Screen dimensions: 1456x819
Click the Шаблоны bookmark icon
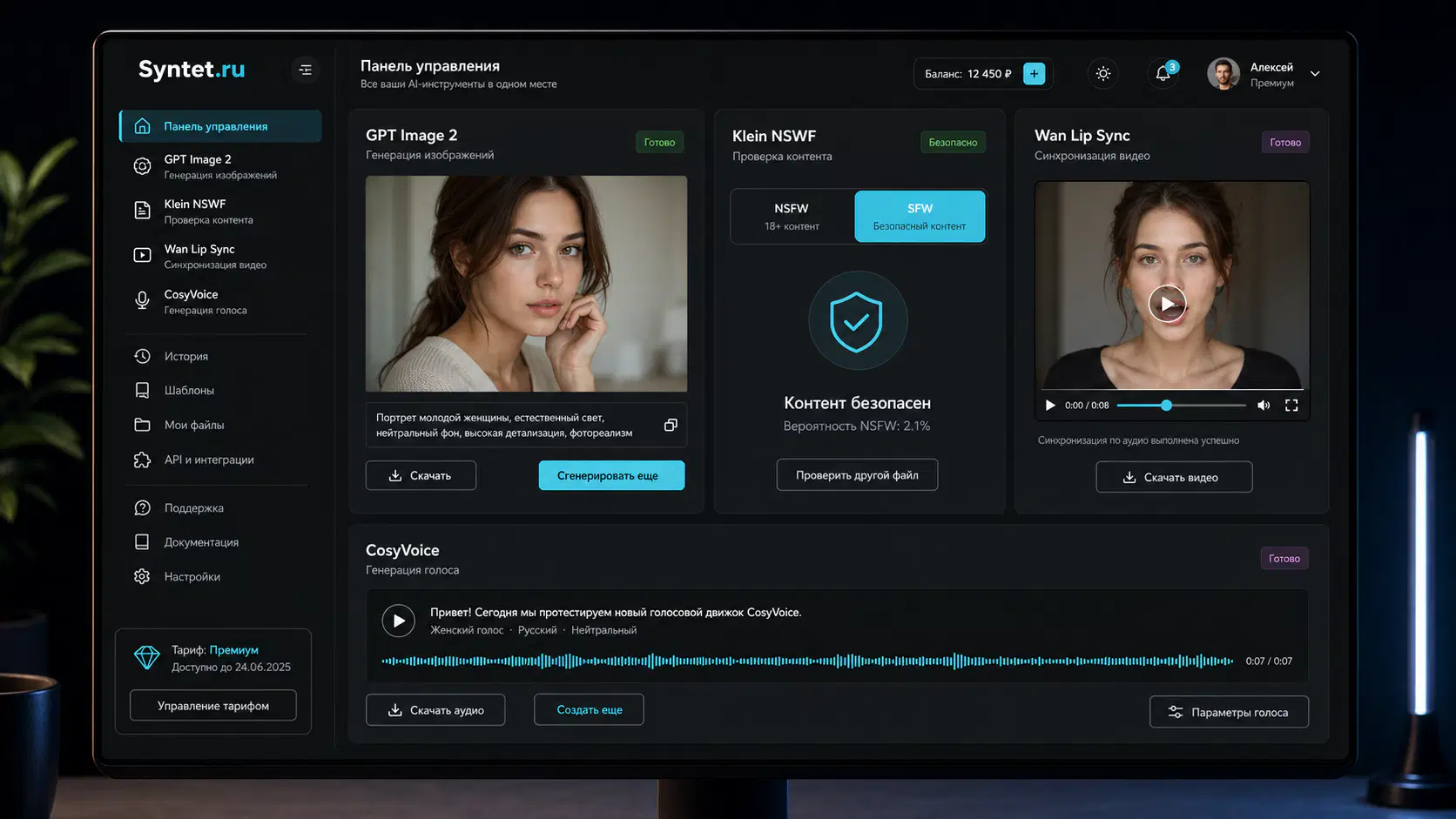tap(142, 390)
